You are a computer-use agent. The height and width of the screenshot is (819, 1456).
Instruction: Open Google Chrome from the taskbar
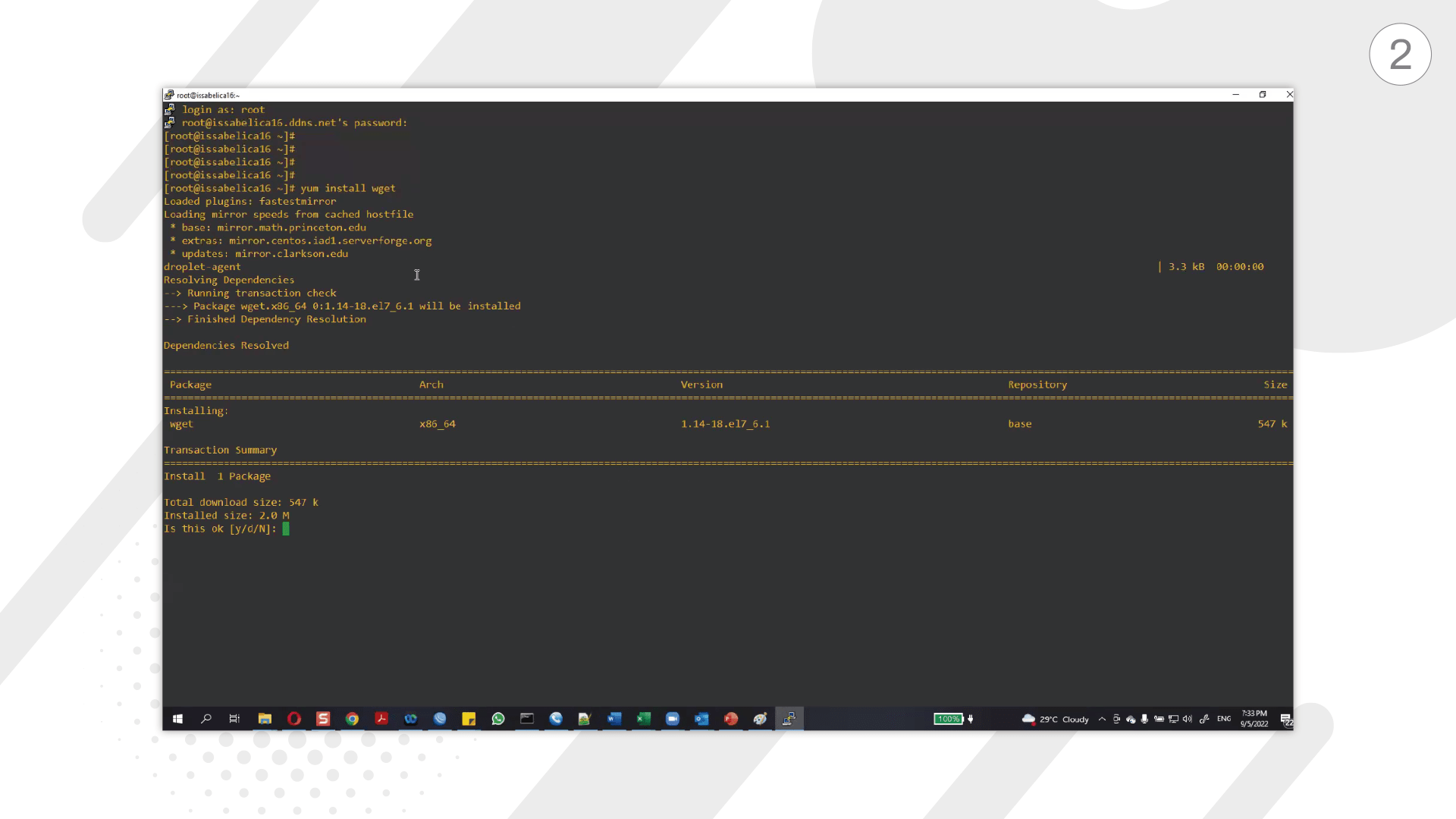[x=352, y=719]
